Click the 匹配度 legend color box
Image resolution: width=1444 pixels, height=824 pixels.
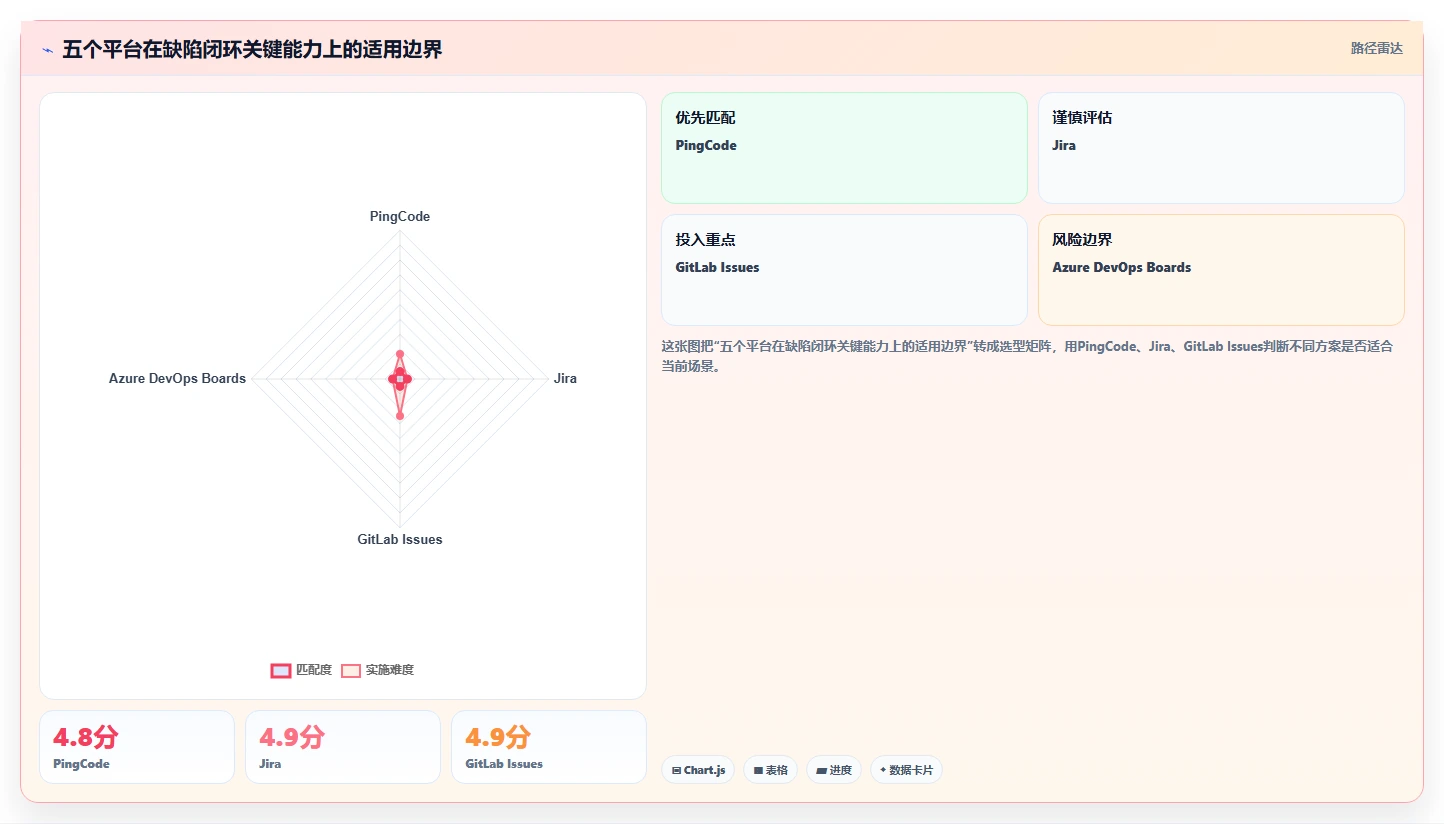tap(281, 670)
